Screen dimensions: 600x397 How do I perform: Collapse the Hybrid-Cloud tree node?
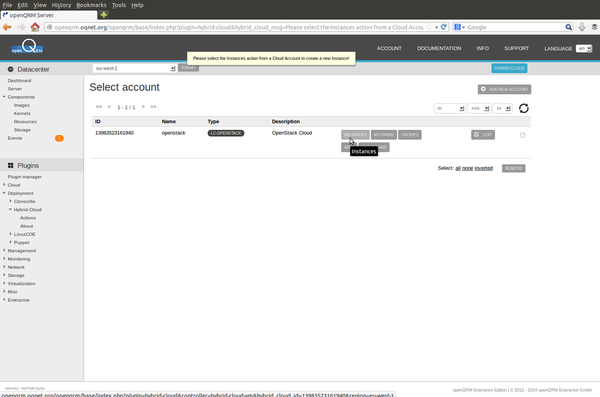pyautogui.click(x=11, y=209)
